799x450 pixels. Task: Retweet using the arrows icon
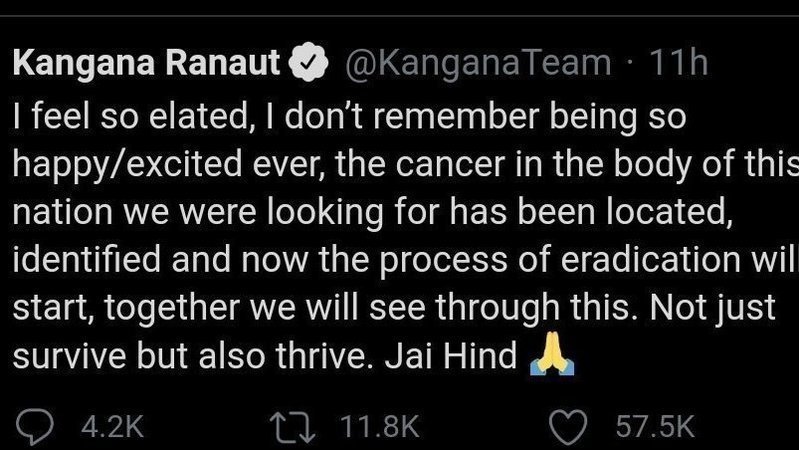point(292,427)
